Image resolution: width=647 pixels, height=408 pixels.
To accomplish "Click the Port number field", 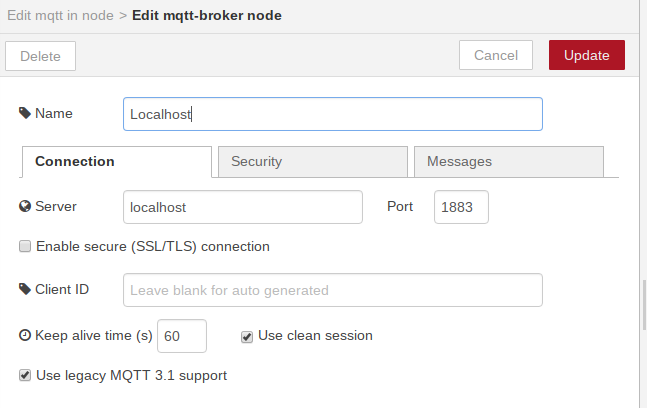I will 461,207.
